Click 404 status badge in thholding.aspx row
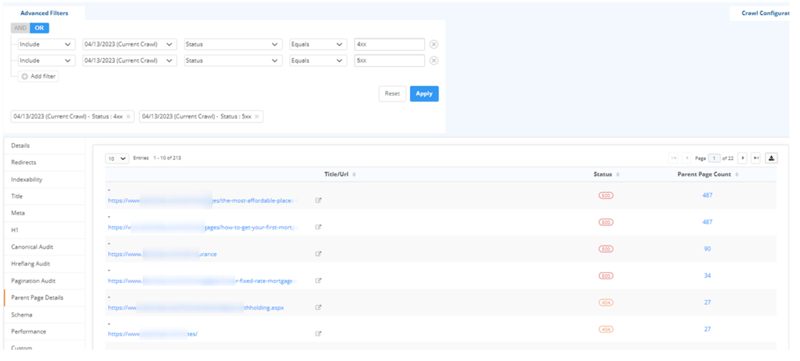 (606, 302)
